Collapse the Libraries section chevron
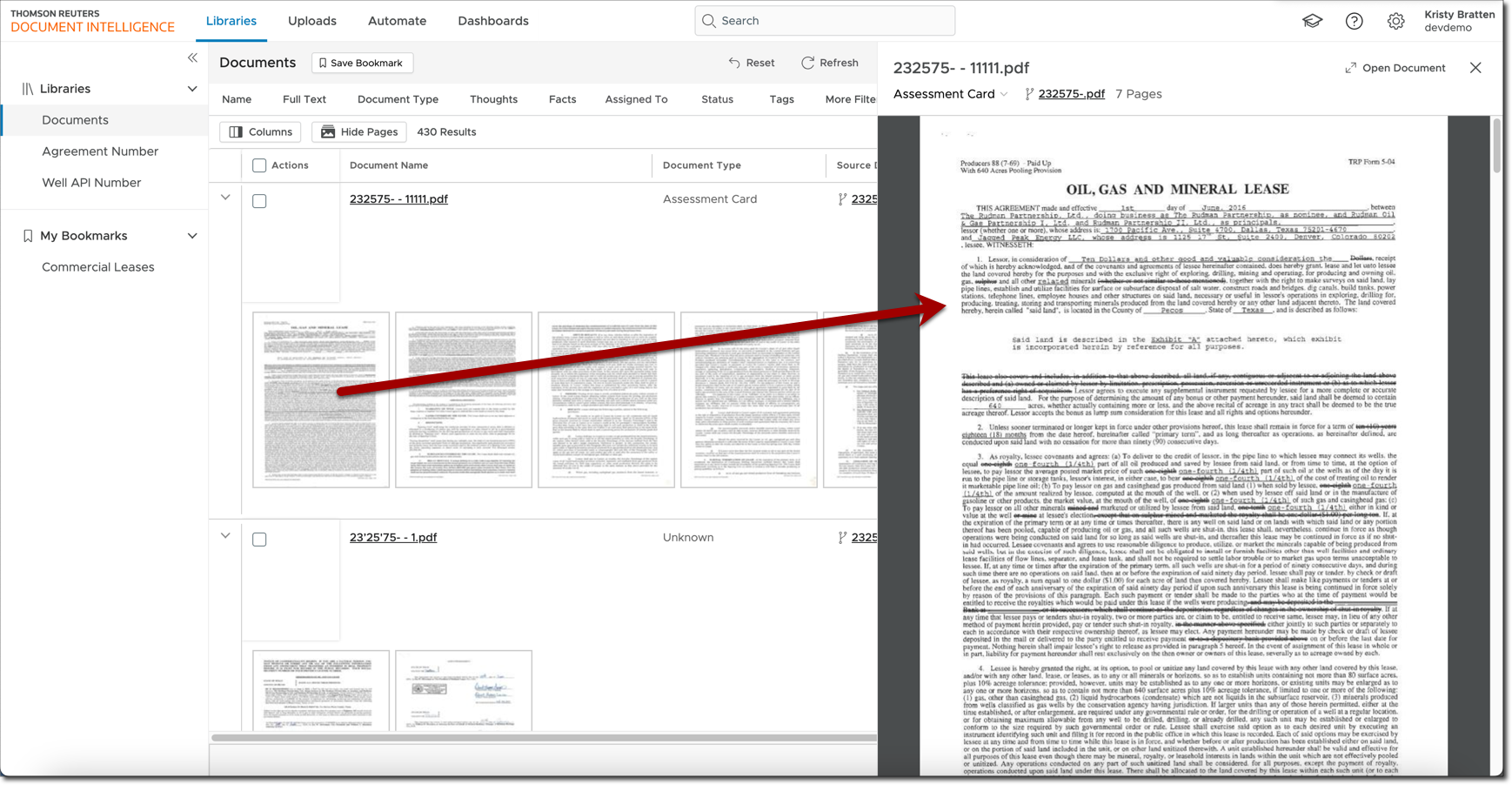 pos(191,88)
